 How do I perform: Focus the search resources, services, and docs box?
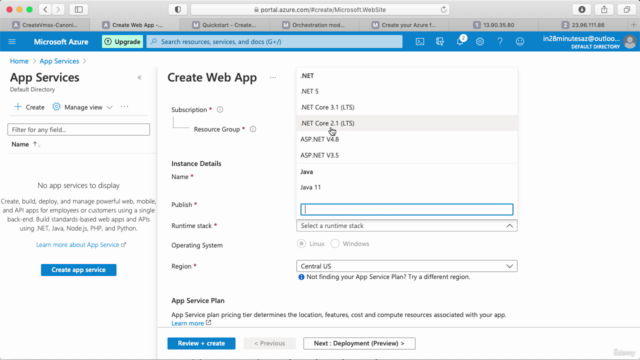click(x=275, y=42)
